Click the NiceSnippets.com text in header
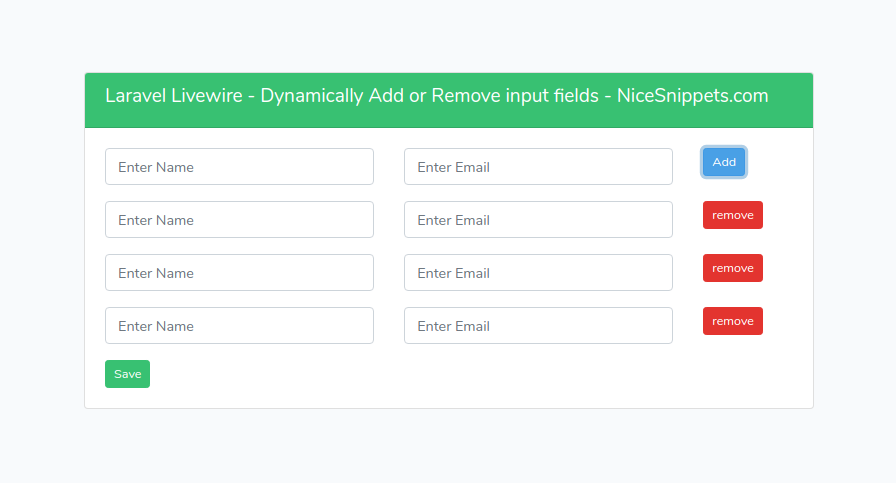 pyautogui.click(x=693, y=95)
